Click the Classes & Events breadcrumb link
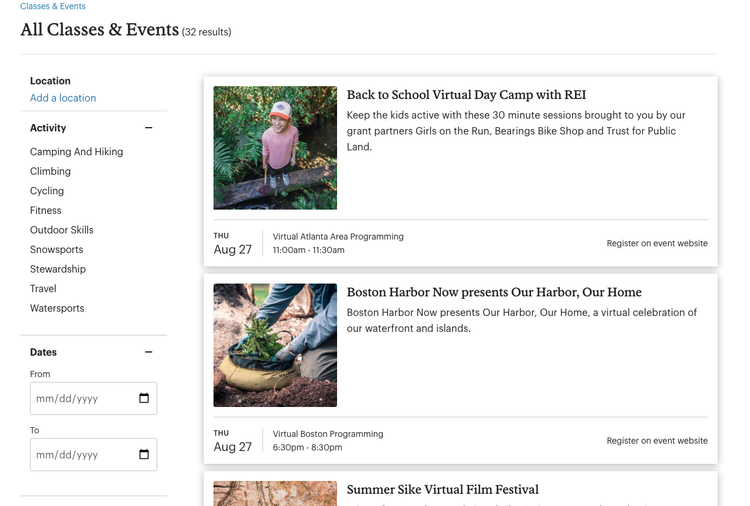750x506 pixels. [53, 6]
